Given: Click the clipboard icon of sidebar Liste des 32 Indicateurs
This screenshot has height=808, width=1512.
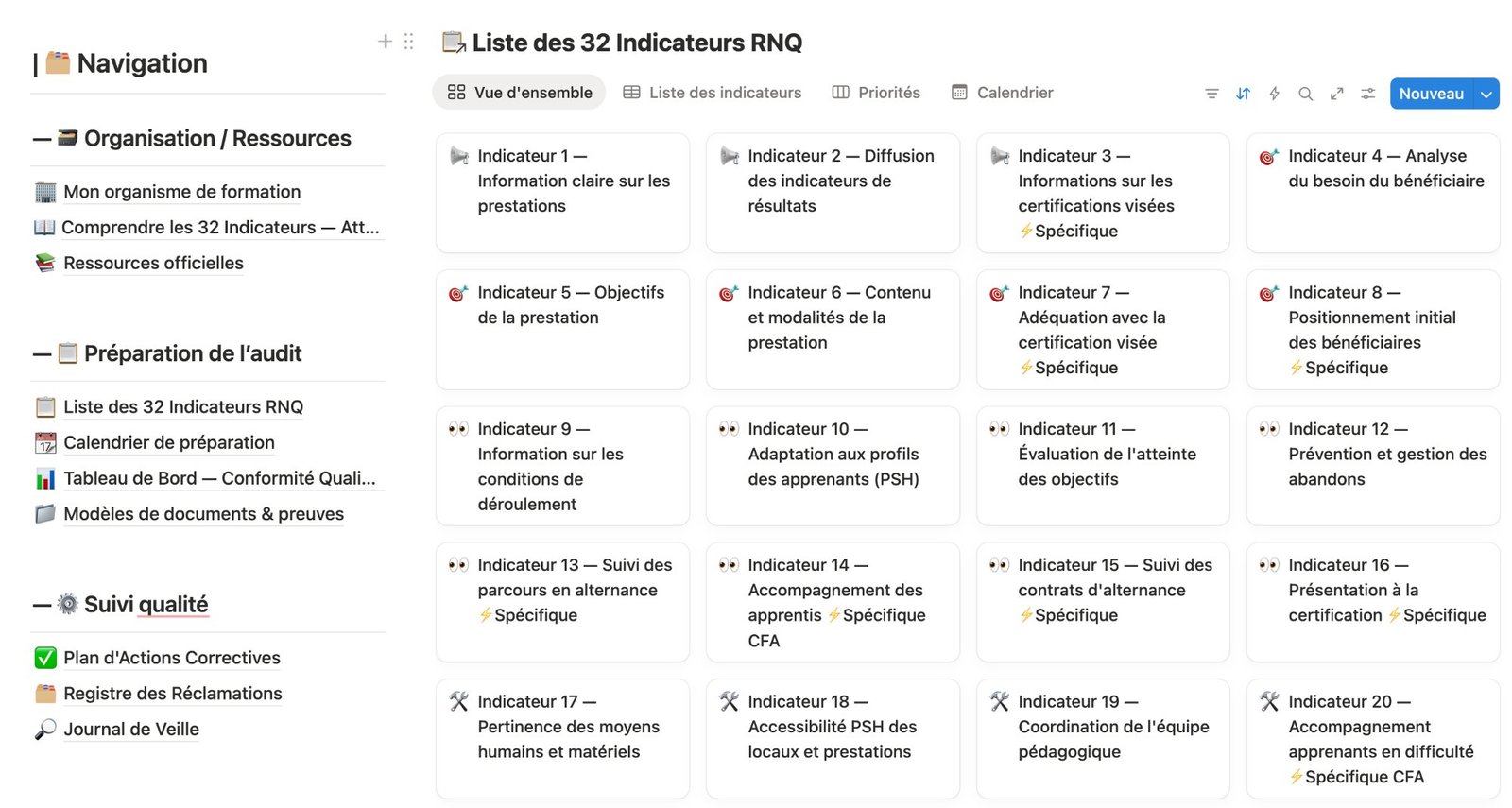Looking at the screenshot, I should (x=45, y=407).
